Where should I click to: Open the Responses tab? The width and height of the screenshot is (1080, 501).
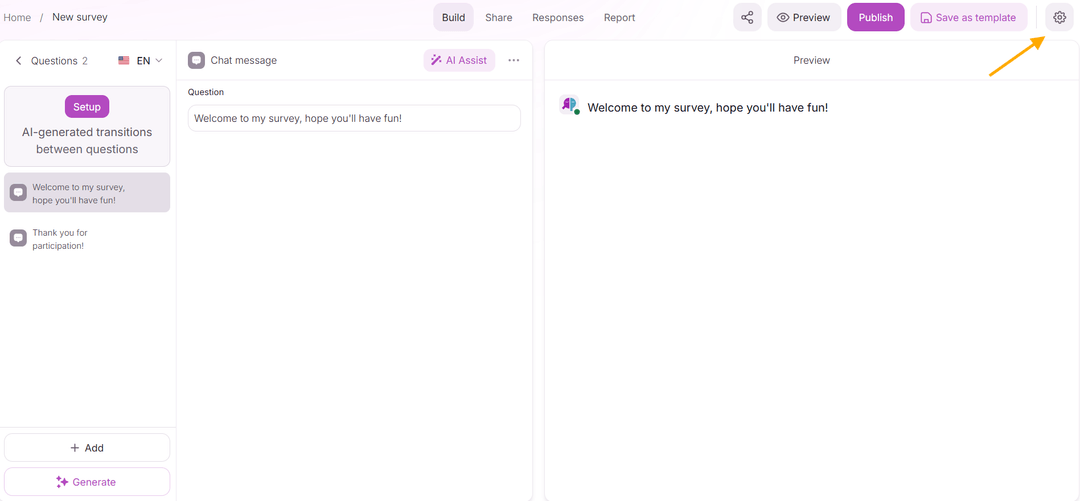click(557, 17)
